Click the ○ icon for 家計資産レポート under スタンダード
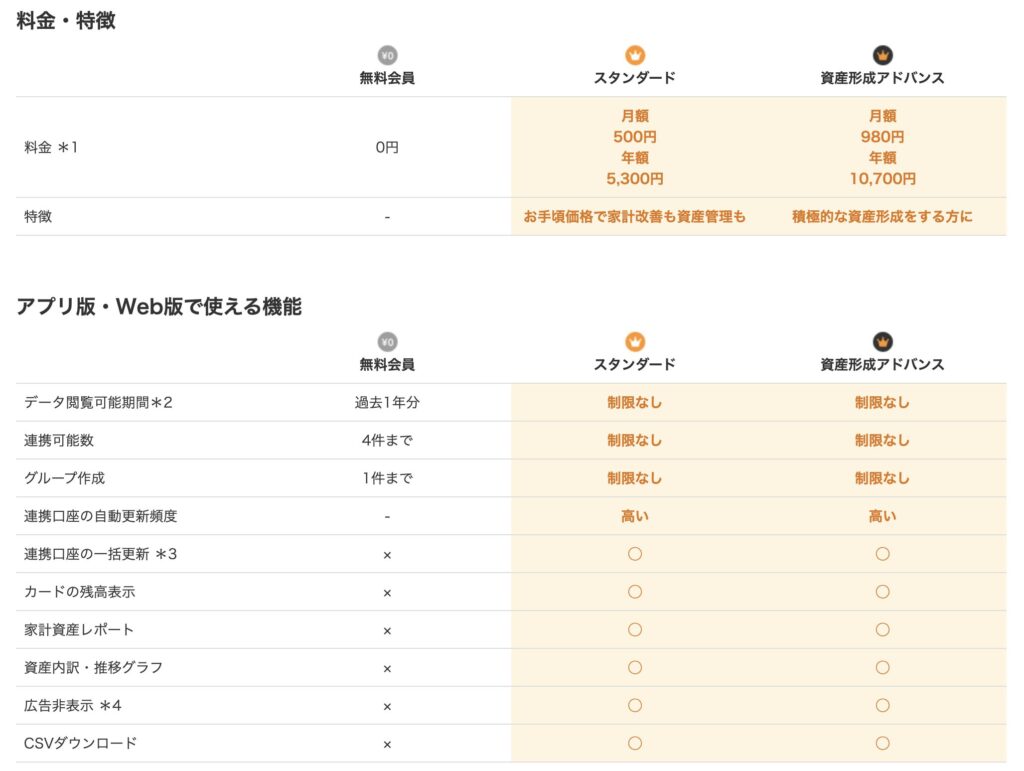The width and height of the screenshot is (1024, 771). (x=635, y=629)
